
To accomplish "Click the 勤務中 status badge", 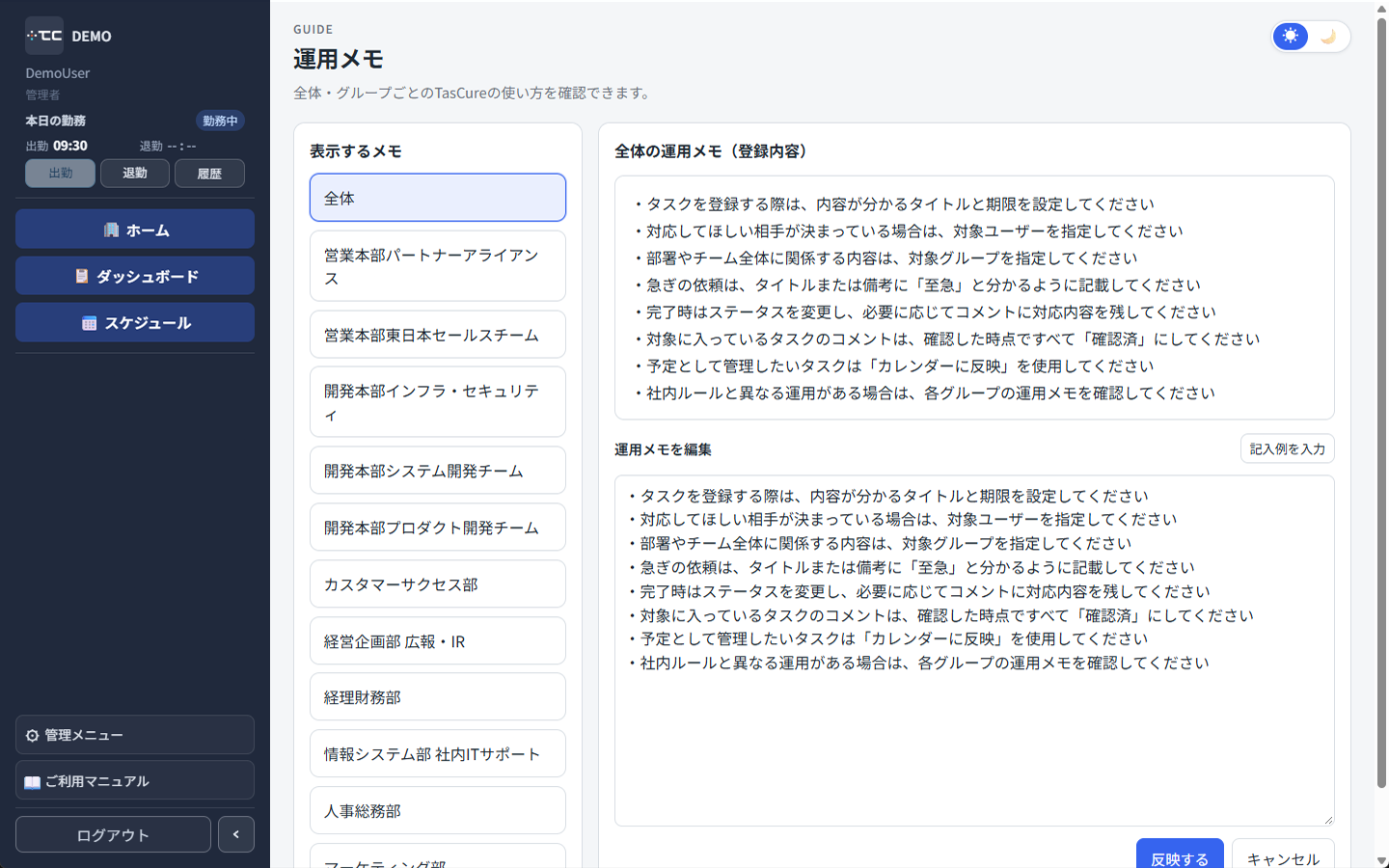I will (x=220, y=121).
